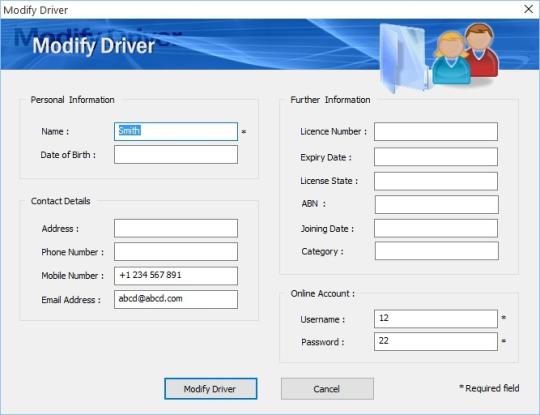
Task: Focus the Joining Date field
Action: click(436, 228)
